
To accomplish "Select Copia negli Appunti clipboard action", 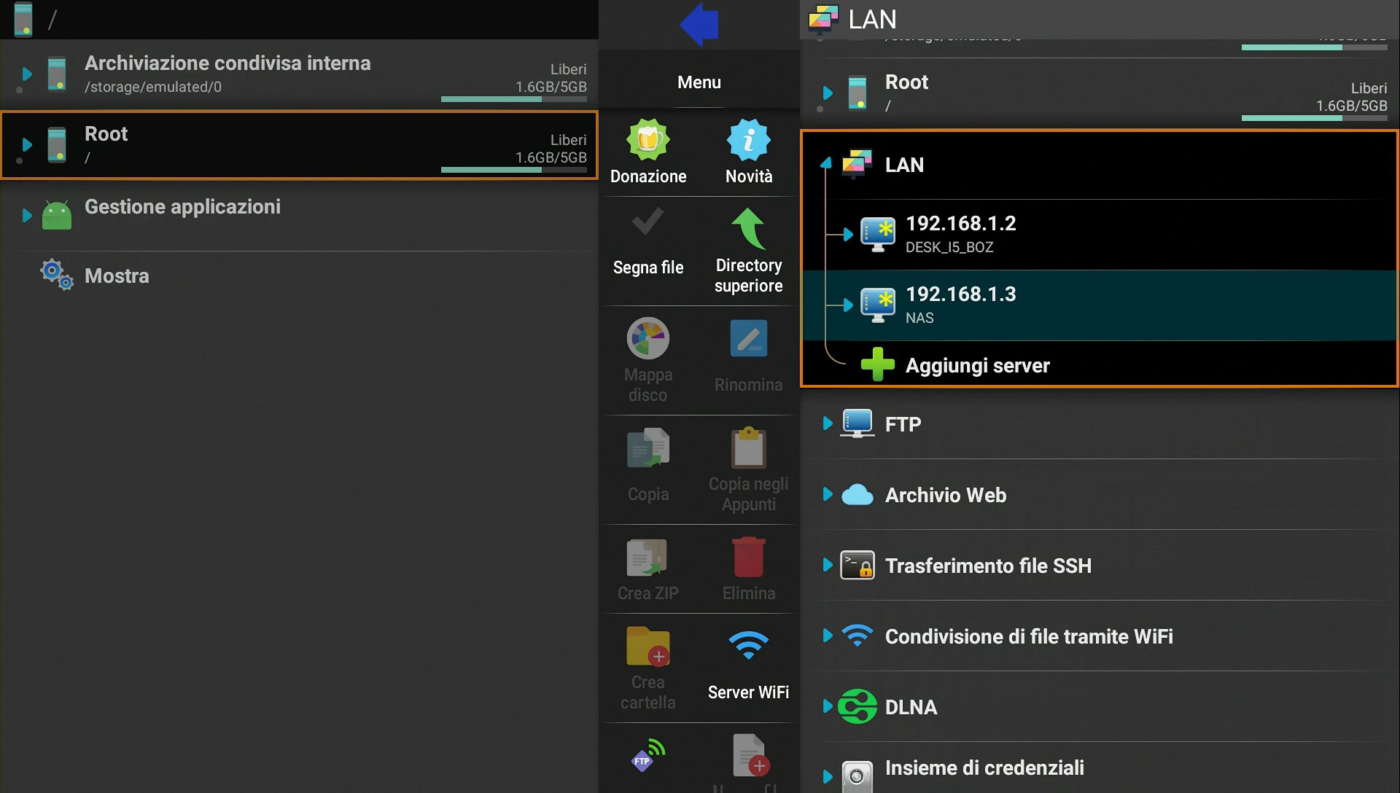I will point(749,469).
